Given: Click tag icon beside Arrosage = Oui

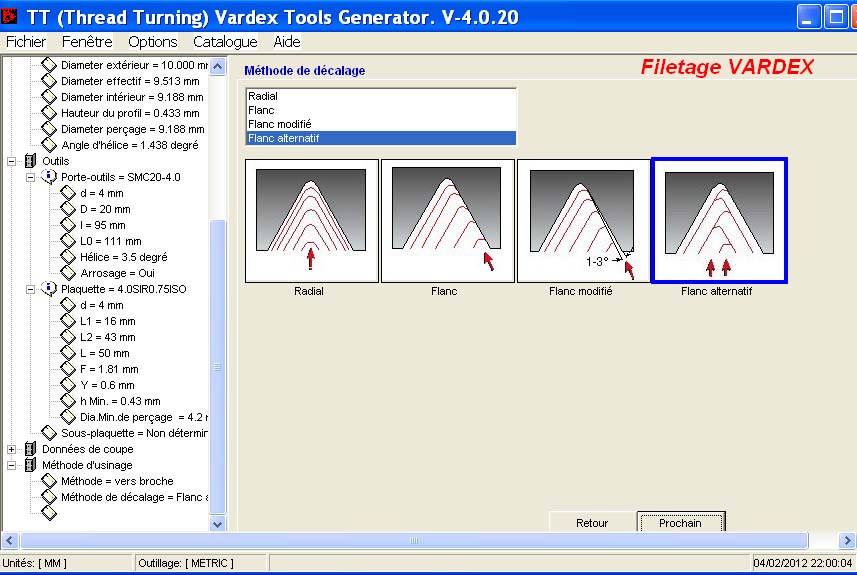Looking at the screenshot, I should [68, 272].
